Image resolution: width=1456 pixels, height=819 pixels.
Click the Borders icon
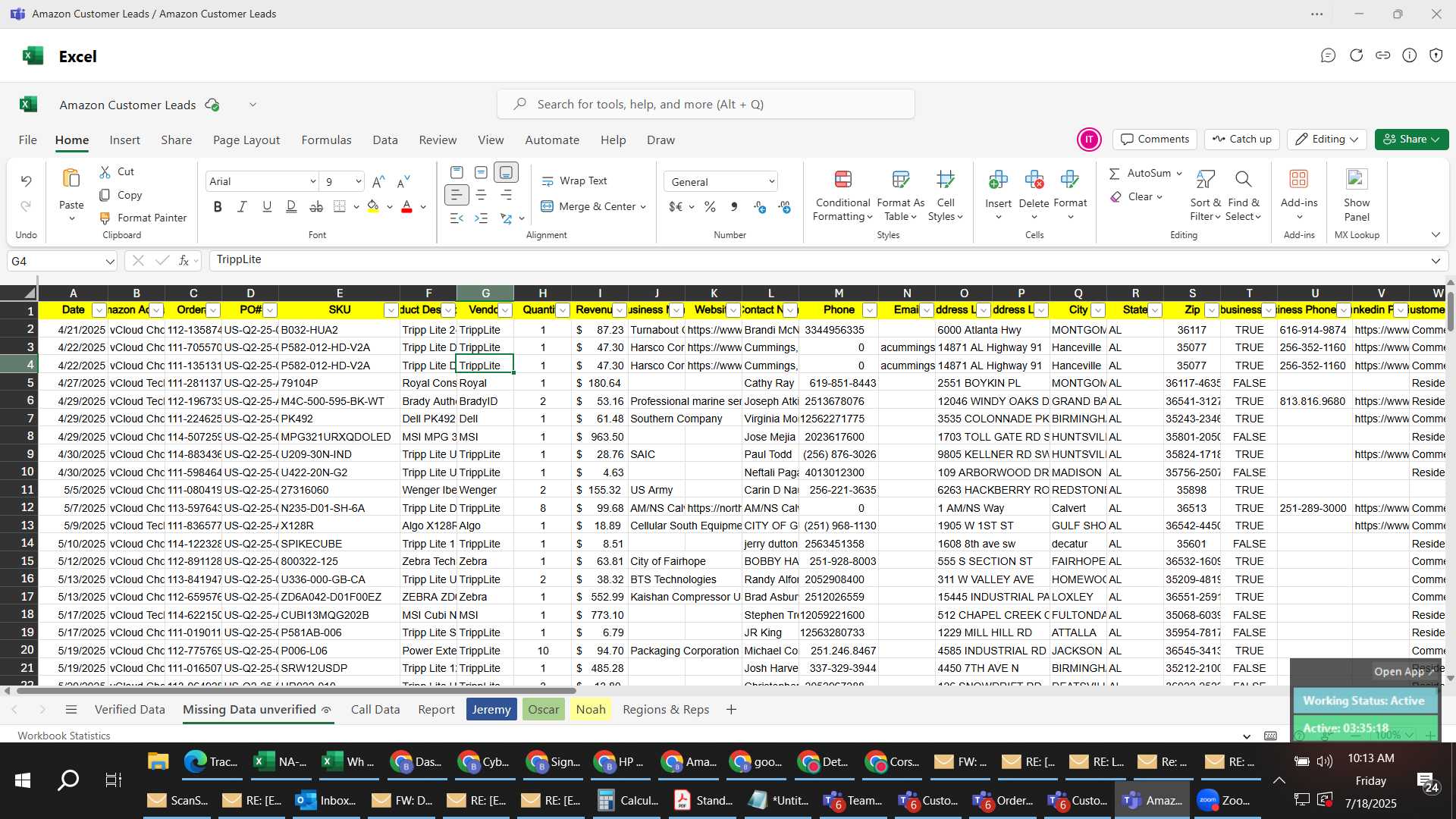pos(340,206)
